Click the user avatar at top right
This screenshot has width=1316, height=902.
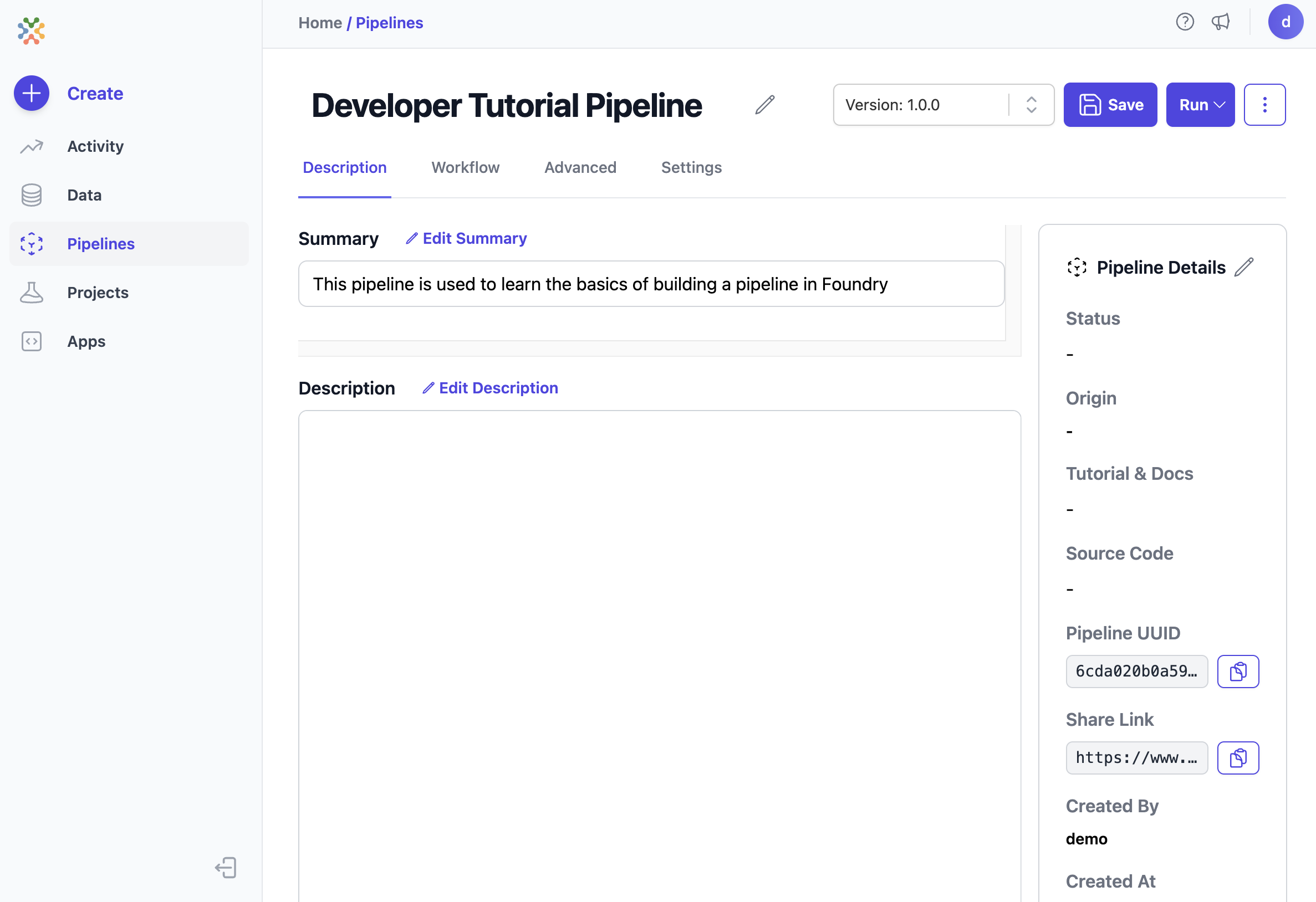[1286, 22]
